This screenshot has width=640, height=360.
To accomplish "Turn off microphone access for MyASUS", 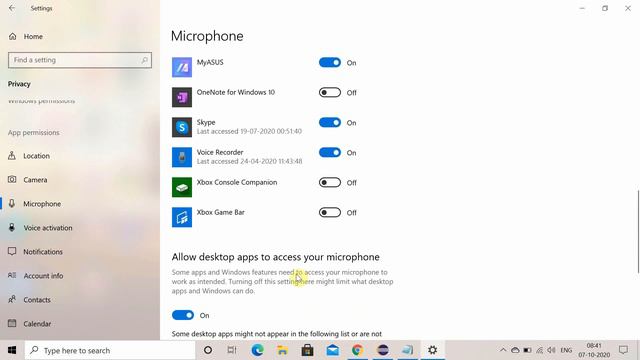I will [330, 62].
